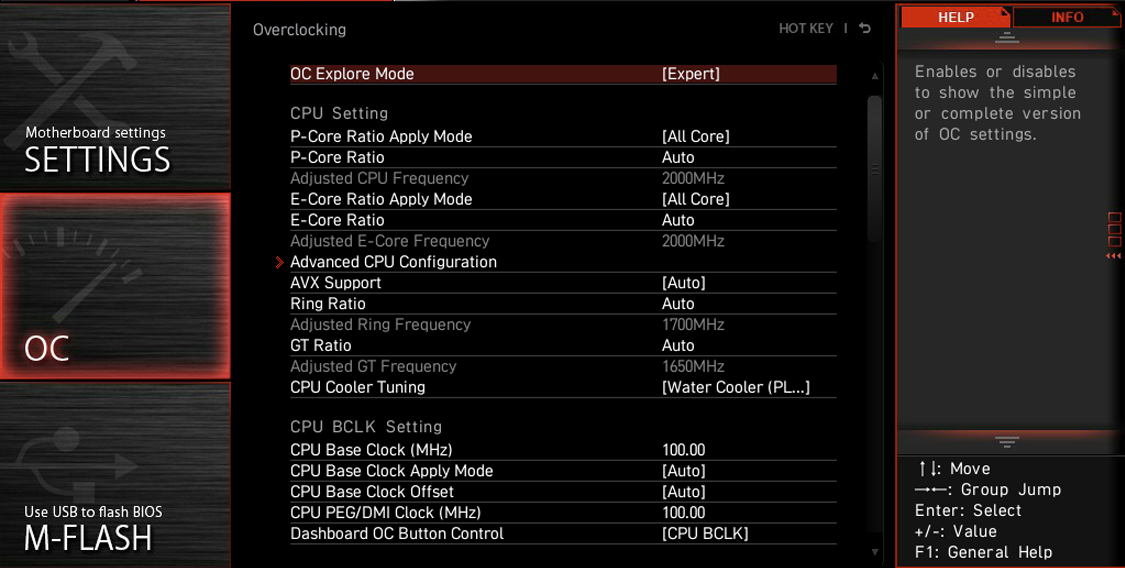Click the HOT KEY button
This screenshot has height=568, width=1125.
805,29
